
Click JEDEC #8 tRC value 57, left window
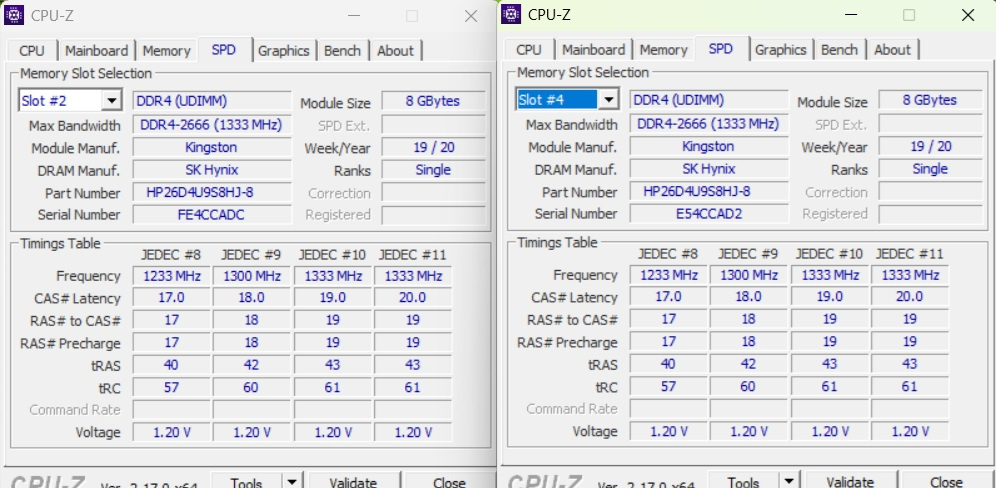[172, 387]
